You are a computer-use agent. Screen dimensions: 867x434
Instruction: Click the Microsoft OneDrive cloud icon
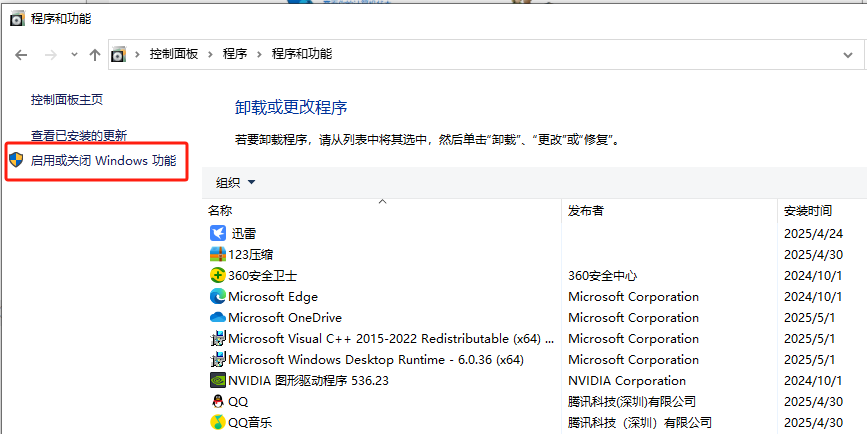pyautogui.click(x=218, y=317)
